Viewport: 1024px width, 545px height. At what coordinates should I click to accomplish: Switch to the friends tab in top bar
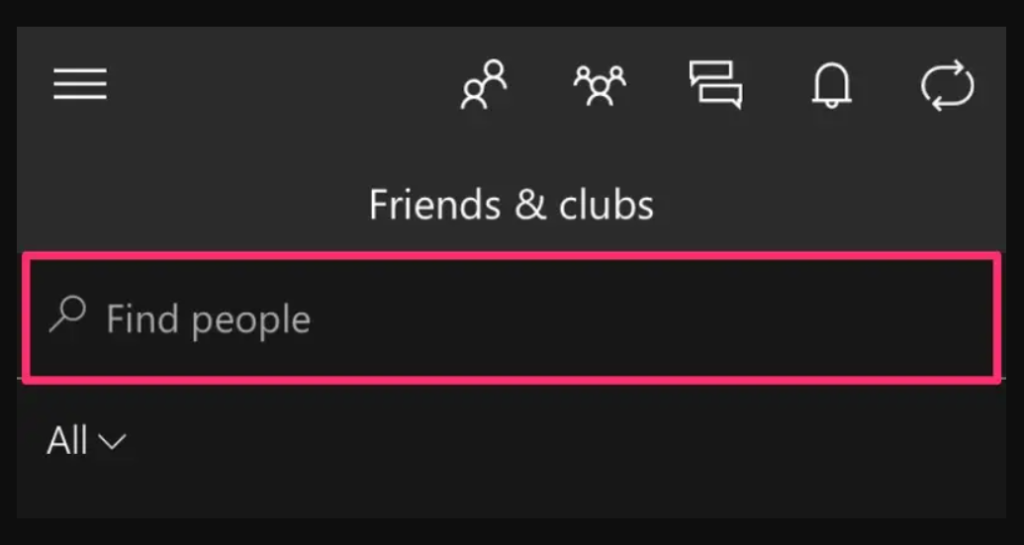coord(483,85)
